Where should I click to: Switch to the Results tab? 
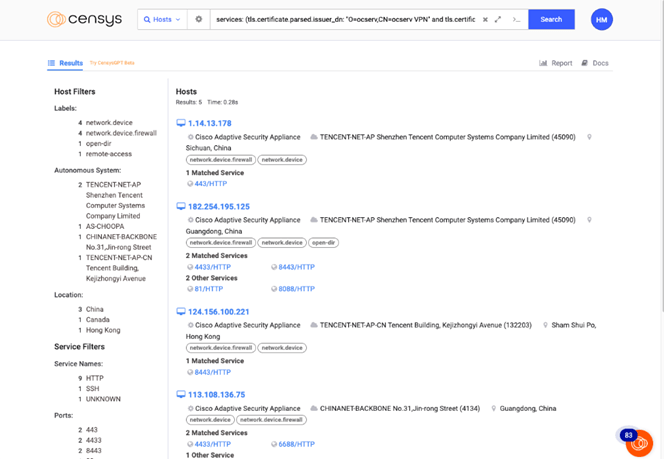[x=66, y=63]
